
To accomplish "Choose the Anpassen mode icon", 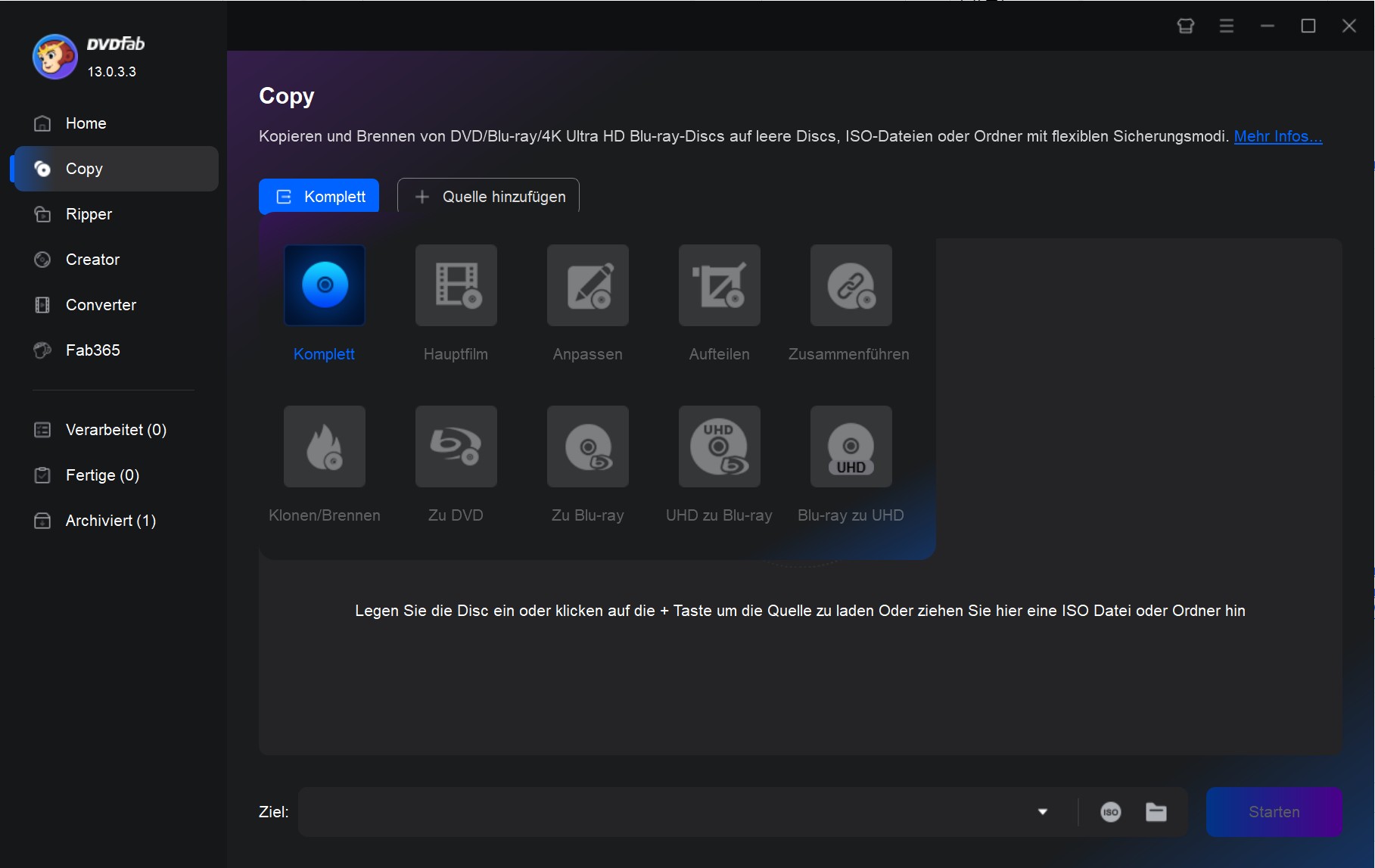I will (587, 285).
